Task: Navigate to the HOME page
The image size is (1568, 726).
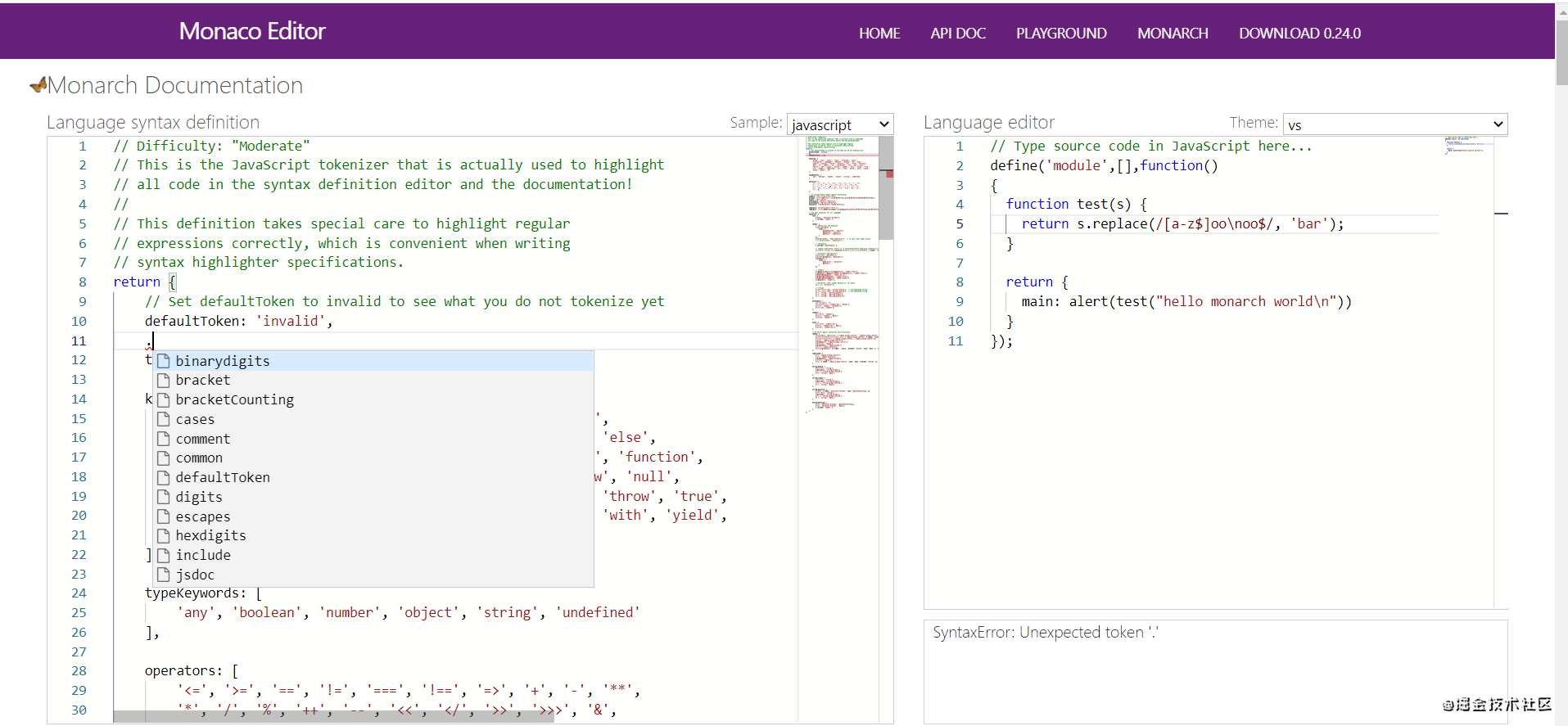Action: (x=879, y=34)
